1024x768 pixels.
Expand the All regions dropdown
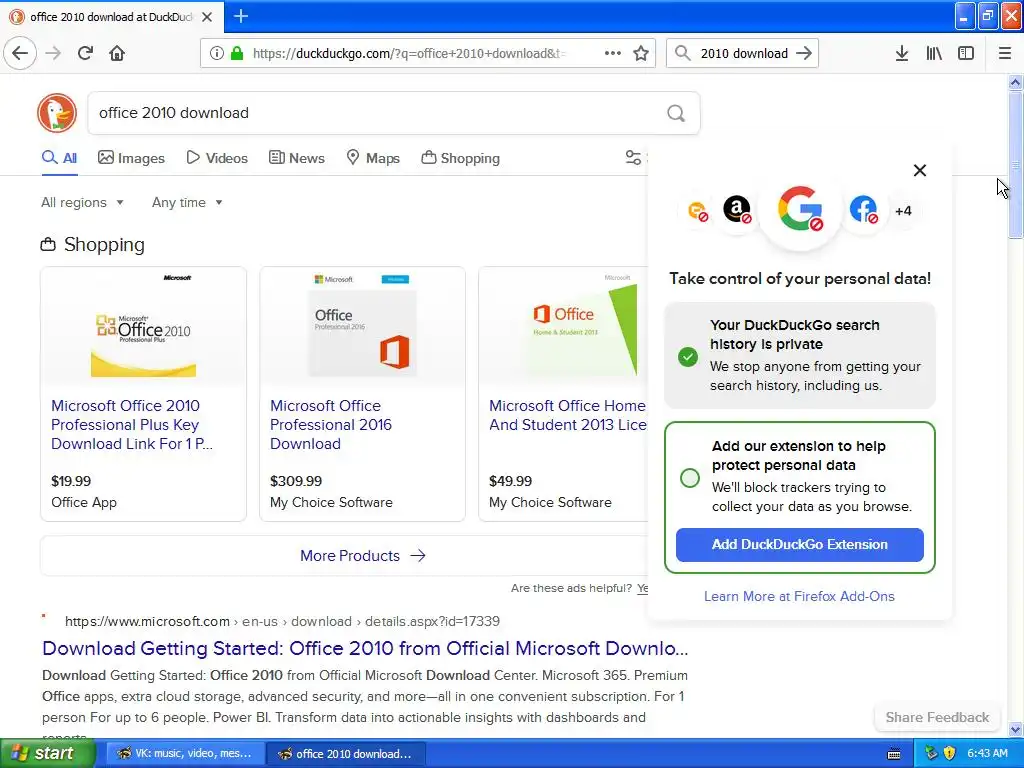click(82, 202)
